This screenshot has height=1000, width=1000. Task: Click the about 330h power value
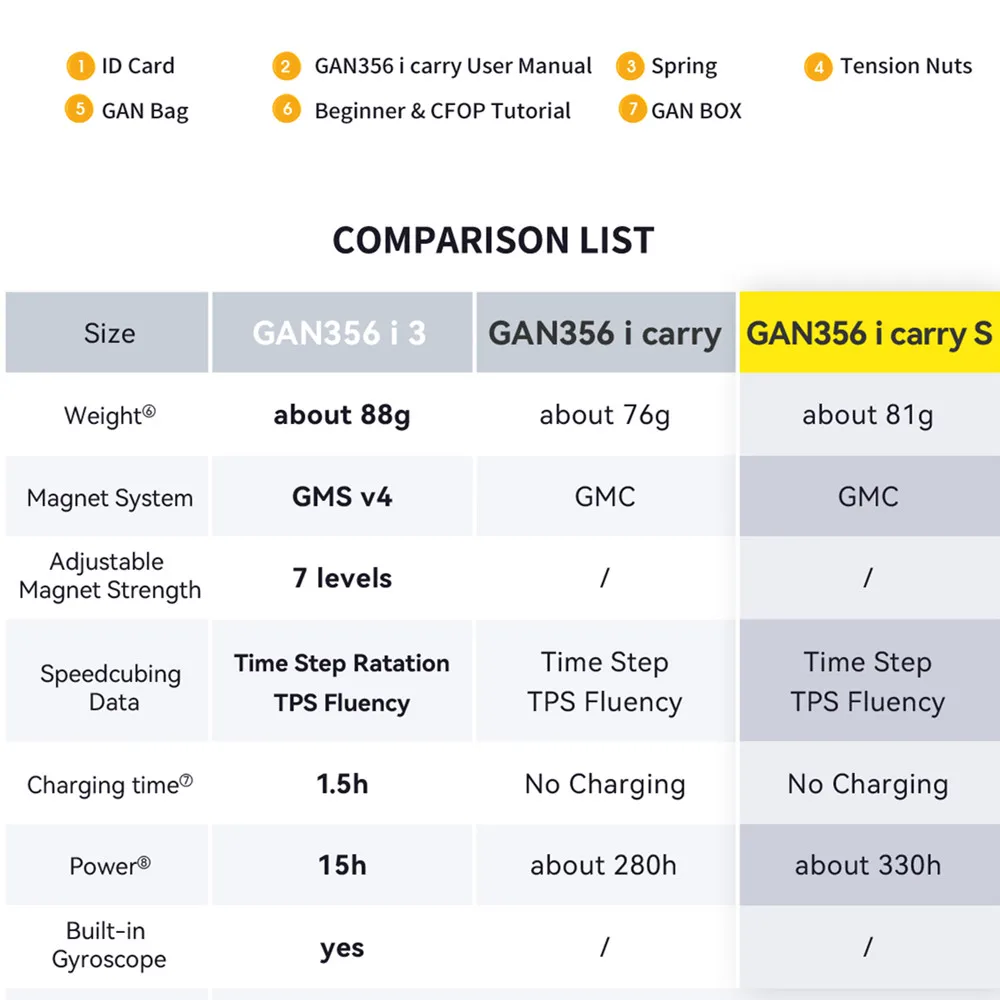pos(868,866)
